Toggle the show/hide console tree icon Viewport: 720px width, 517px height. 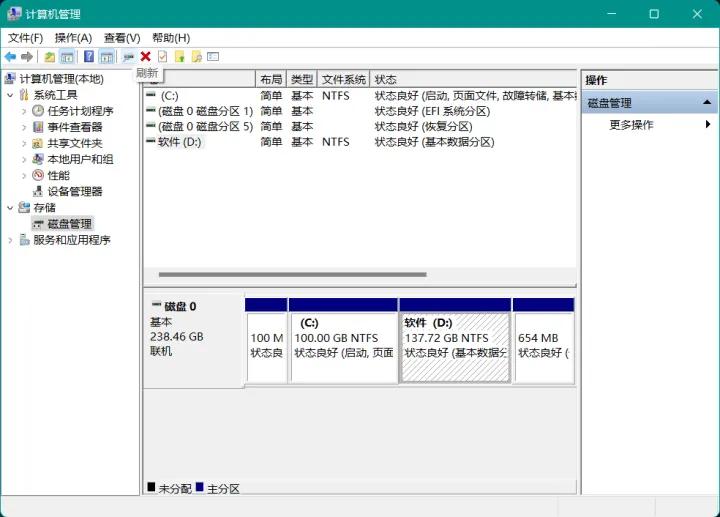click(67, 57)
